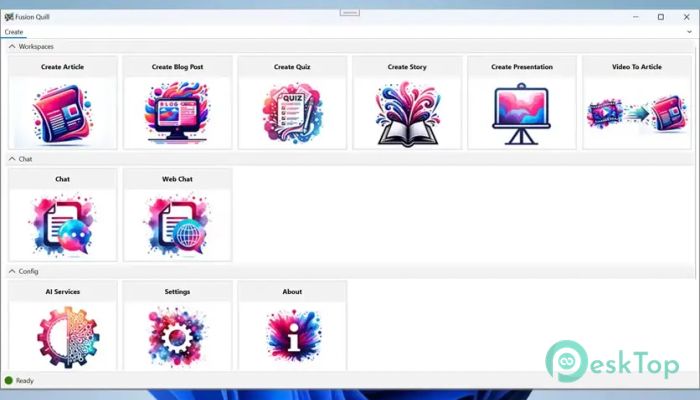Close the Fusion Quill window
Screen dimensions: 700x400
(687, 17)
